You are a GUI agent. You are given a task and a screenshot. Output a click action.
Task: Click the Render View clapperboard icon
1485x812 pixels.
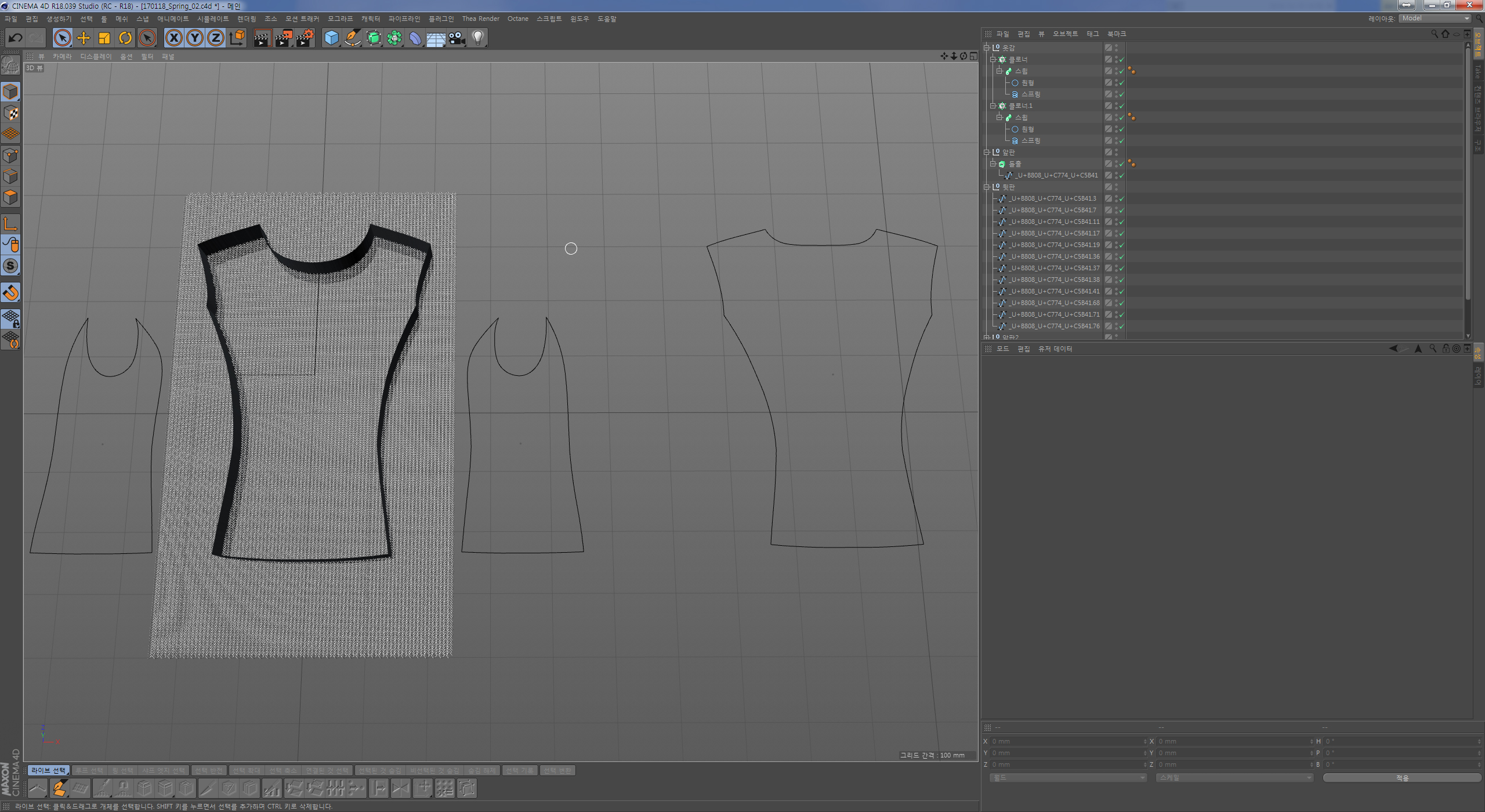[262, 38]
